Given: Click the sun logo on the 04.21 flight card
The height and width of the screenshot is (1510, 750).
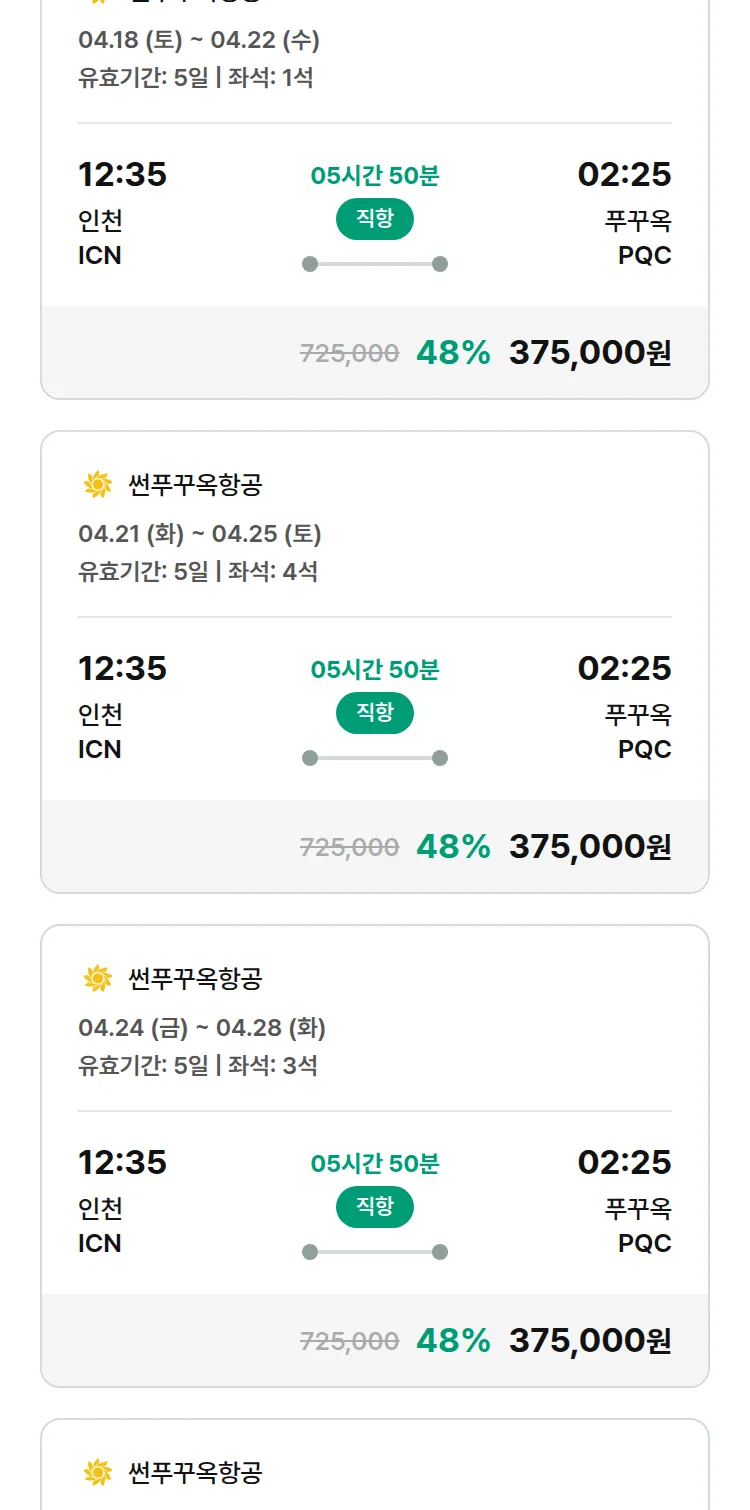Looking at the screenshot, I should pyautogui.click(x=98, y=485).
